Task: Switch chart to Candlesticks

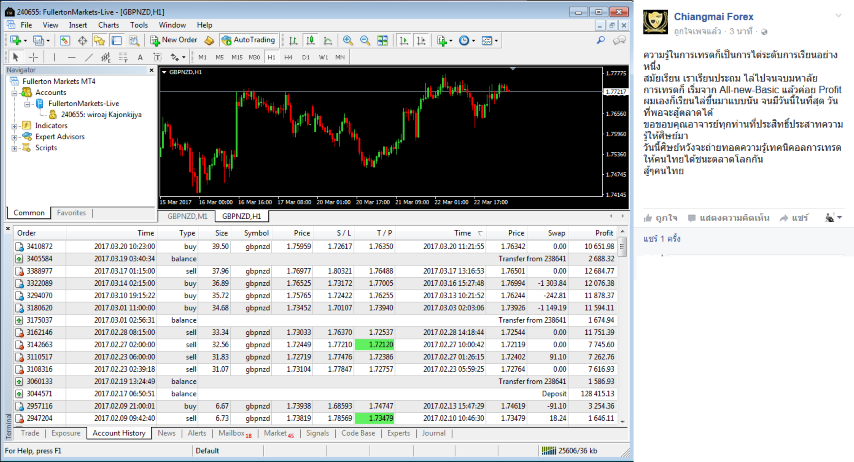Action: tap(310, 40)
